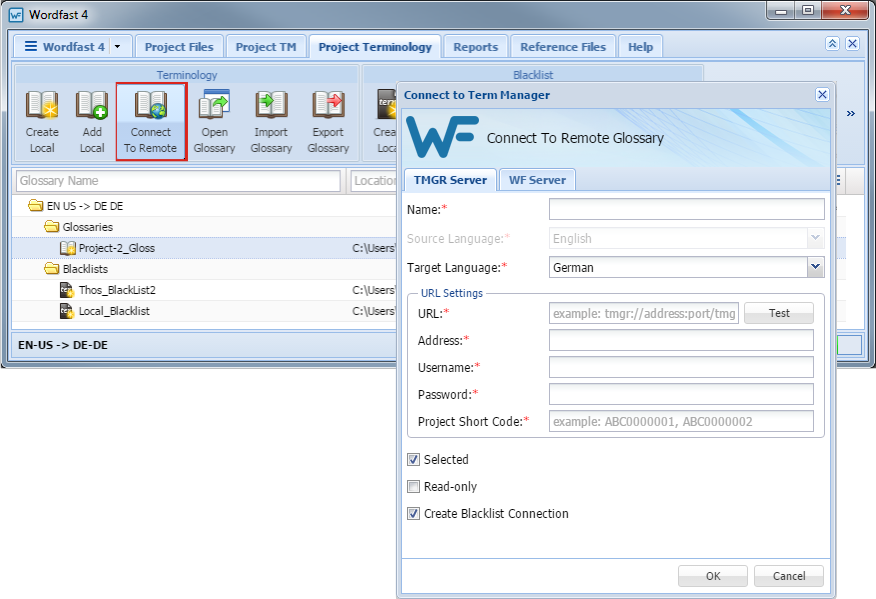Switch to the Reports tab
This screenshot has width=876, height=599.
[475, 47]
